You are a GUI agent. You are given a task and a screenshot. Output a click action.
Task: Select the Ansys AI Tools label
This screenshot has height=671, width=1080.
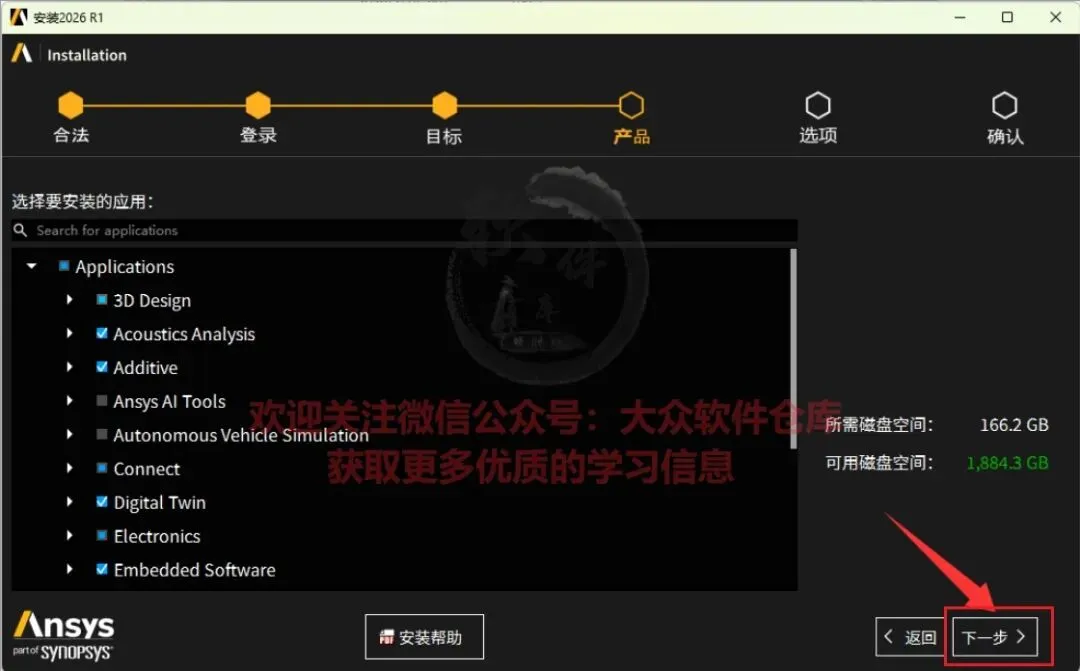click(169, 402)
